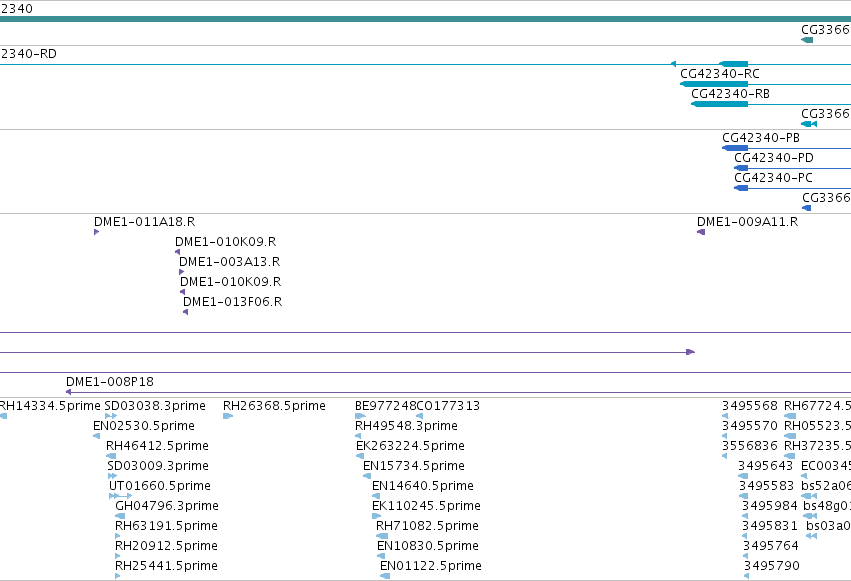Click the purple glyph under DME1-009A11.R

tap(701, 232)
